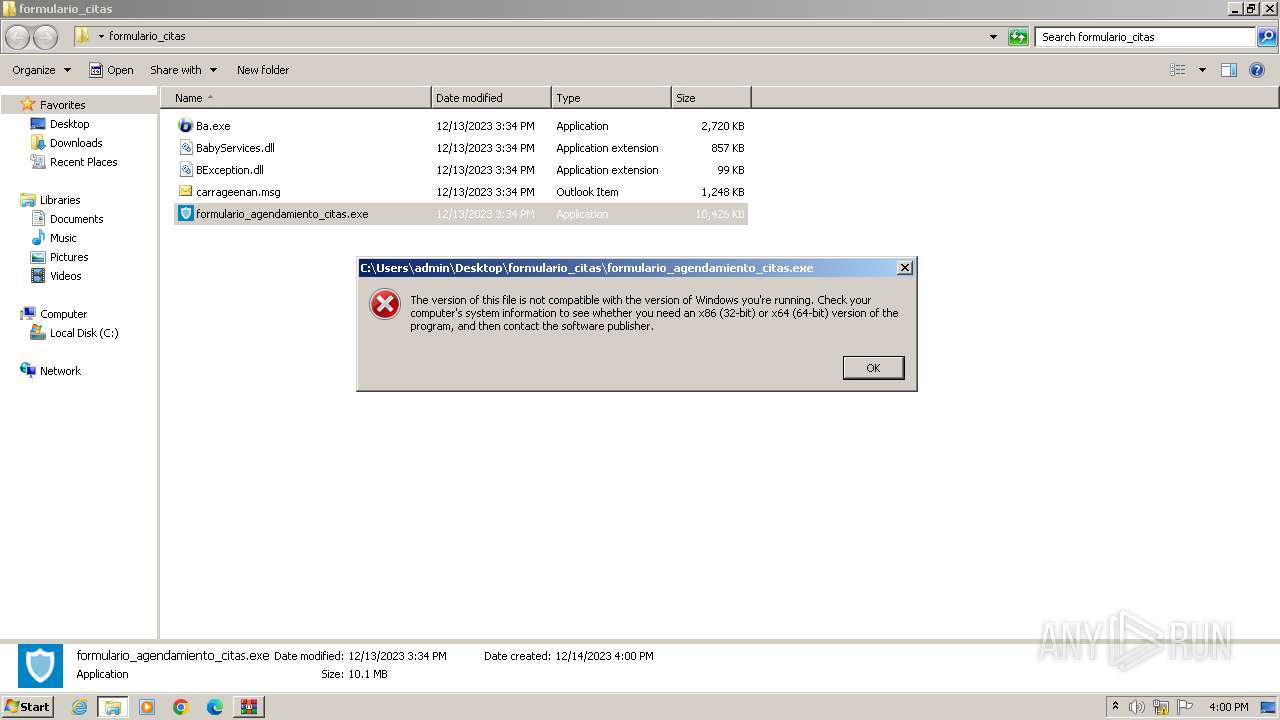Screen dimensions: 1280x720
Task: Click New folder in the toolbar
Action: [263, 70]
